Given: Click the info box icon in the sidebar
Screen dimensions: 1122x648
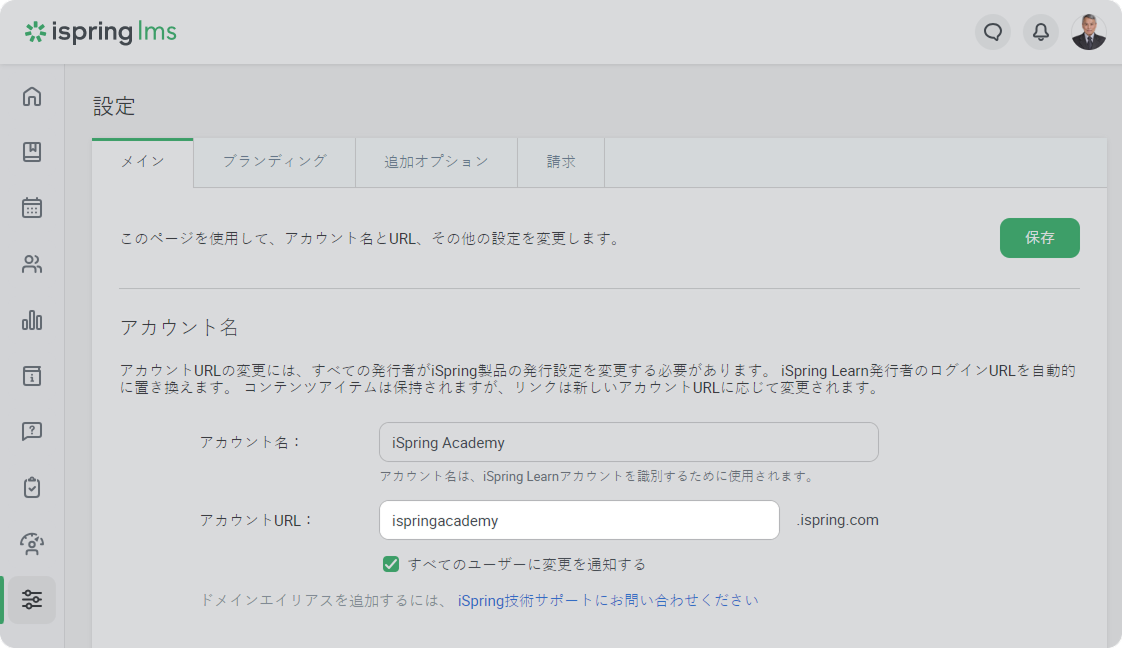Looking at the screenshot, I should point(32,376).
